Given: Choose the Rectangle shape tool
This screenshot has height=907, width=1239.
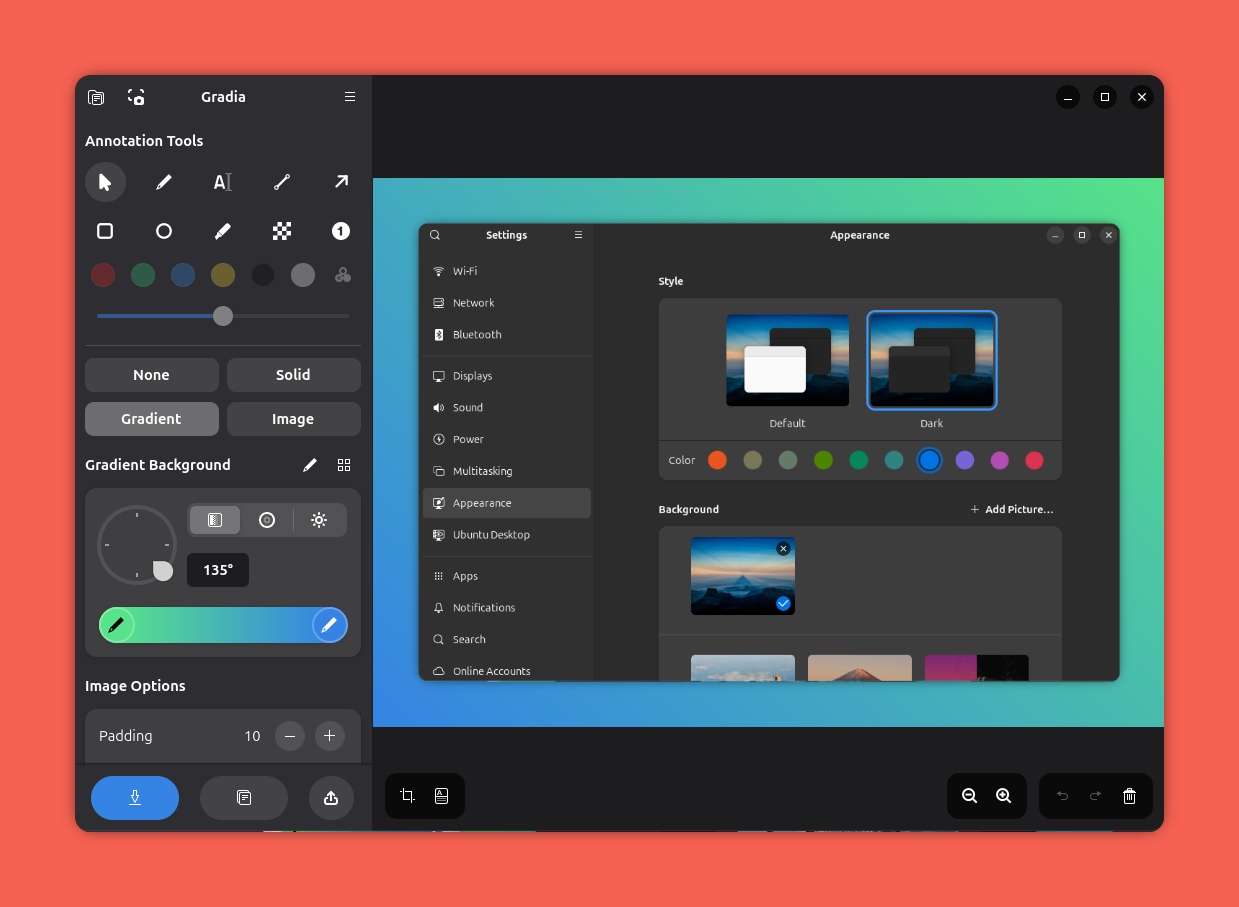Looking at the screenshot, I should (x=105, y=231).
